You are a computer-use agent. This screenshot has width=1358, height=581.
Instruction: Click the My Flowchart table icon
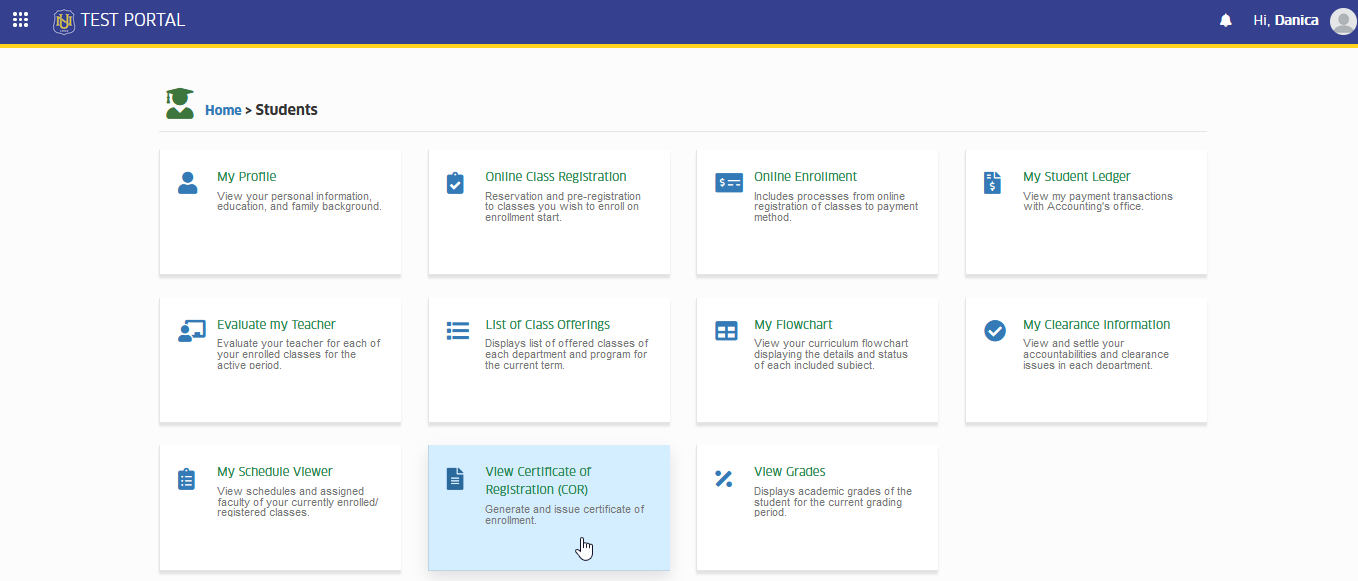[726, 331]
